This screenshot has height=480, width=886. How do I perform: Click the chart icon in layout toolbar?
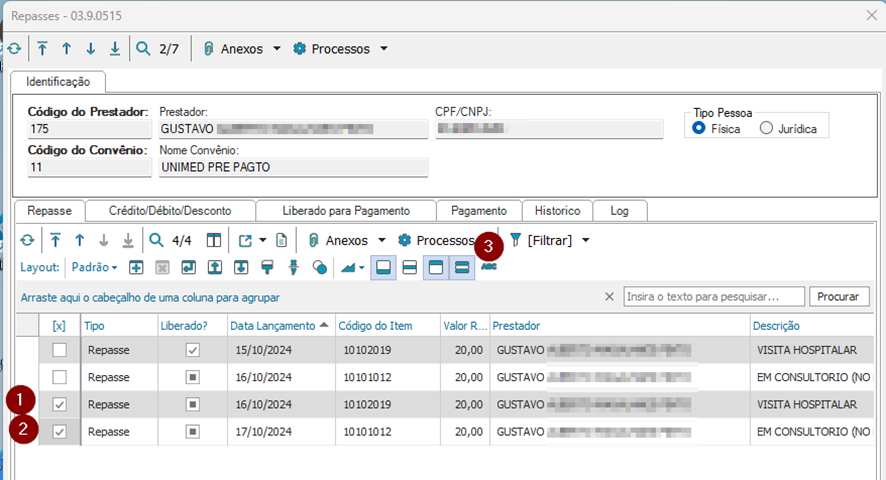348,267
